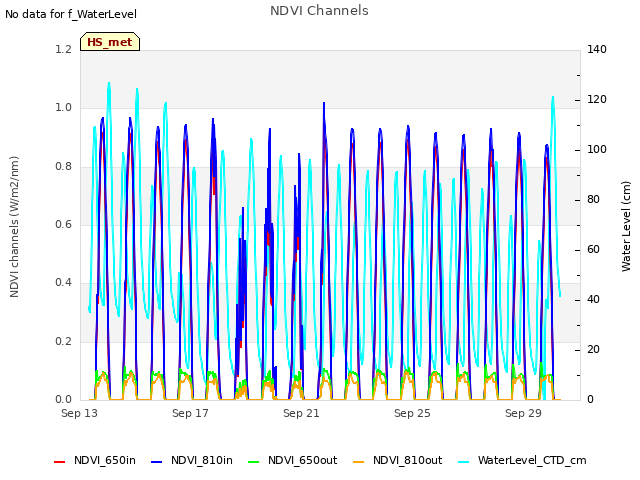Click the 20 water level tick label
The height and width of the screenshot is (480, 640).
tap(593, 349)
